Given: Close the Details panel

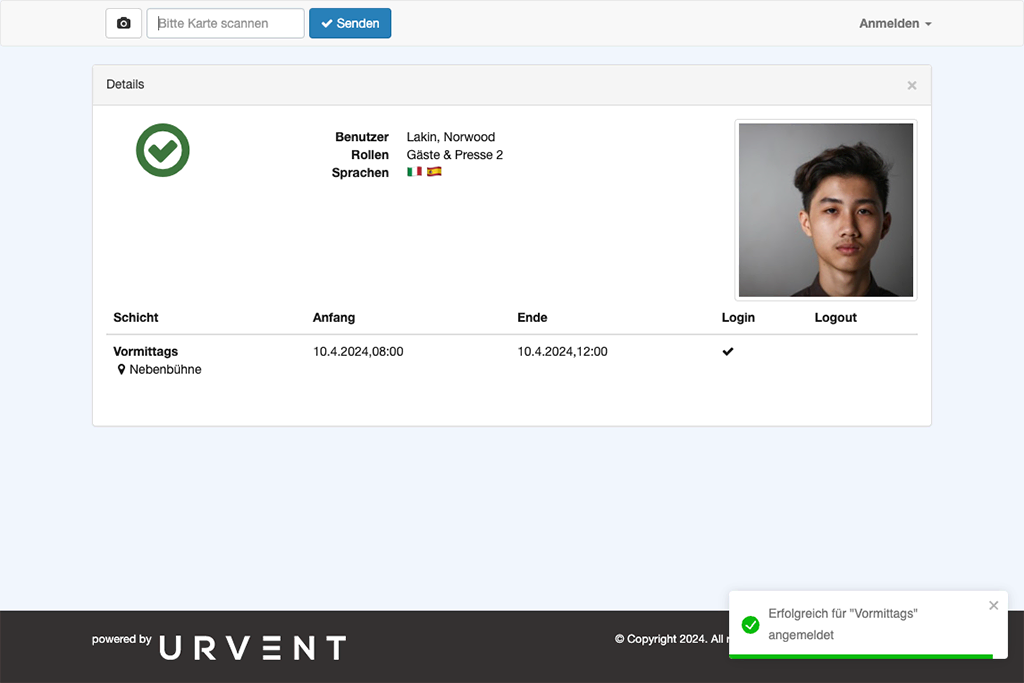Looking at the screenshot, I should pos(911,85).
